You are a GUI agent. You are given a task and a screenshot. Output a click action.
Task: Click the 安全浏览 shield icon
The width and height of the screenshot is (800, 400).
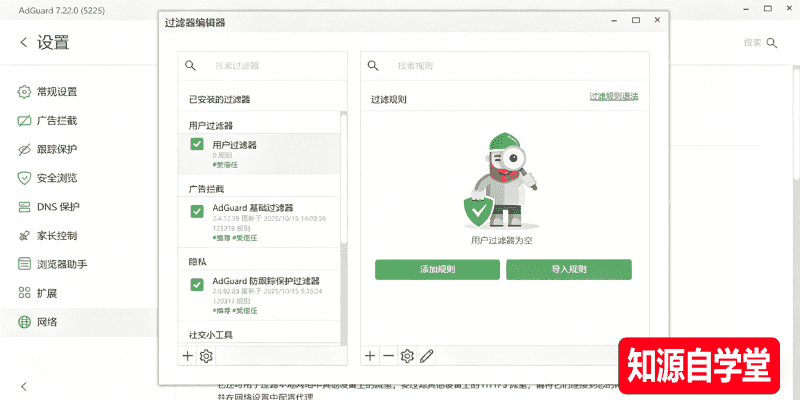[x=24, y=178]
